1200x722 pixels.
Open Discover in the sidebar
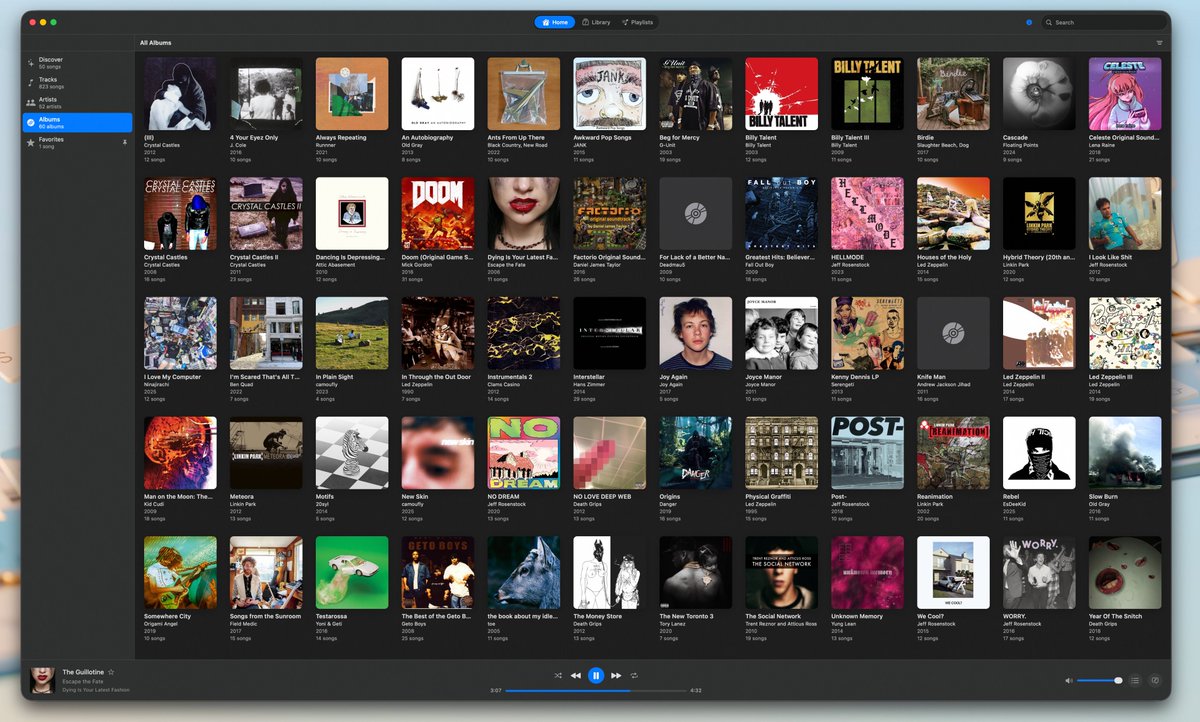click(x=78, y=62)
